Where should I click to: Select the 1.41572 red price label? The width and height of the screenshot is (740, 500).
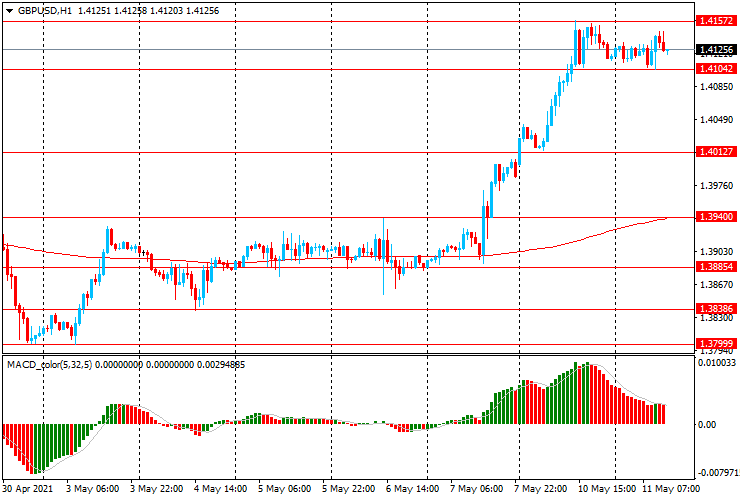tap(716, 20)
